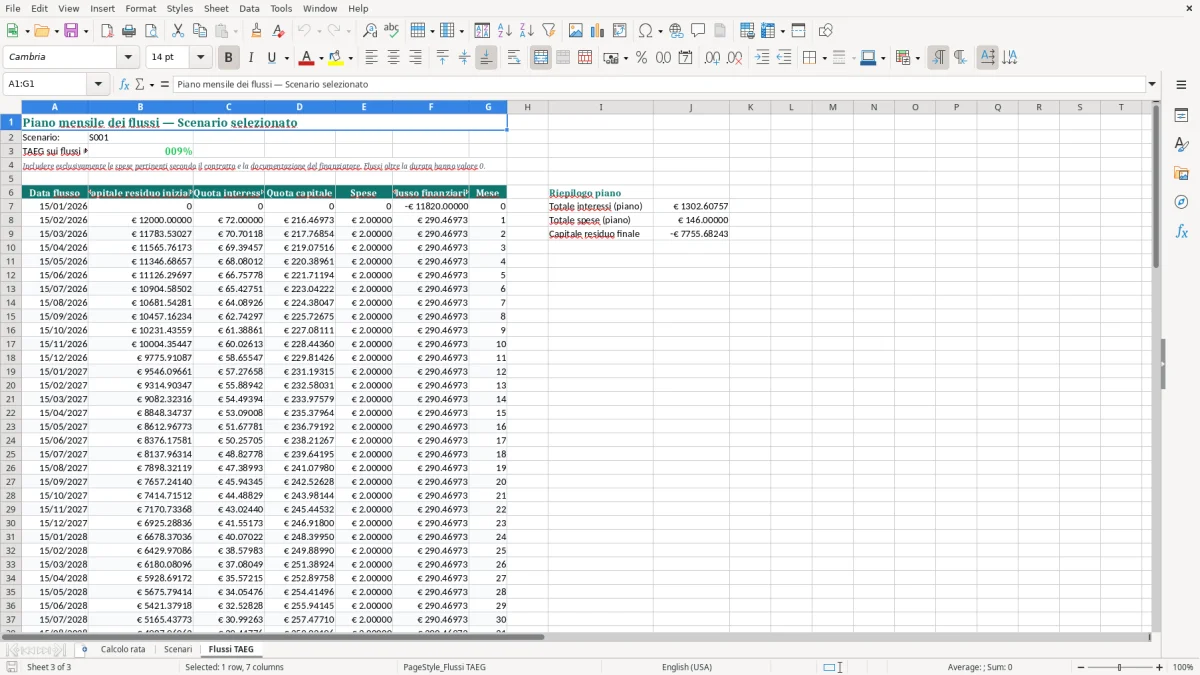This screenshot has width=1200, height=675.
Task: Toggle Align Center horizontally
Action: tap(393, 58)
